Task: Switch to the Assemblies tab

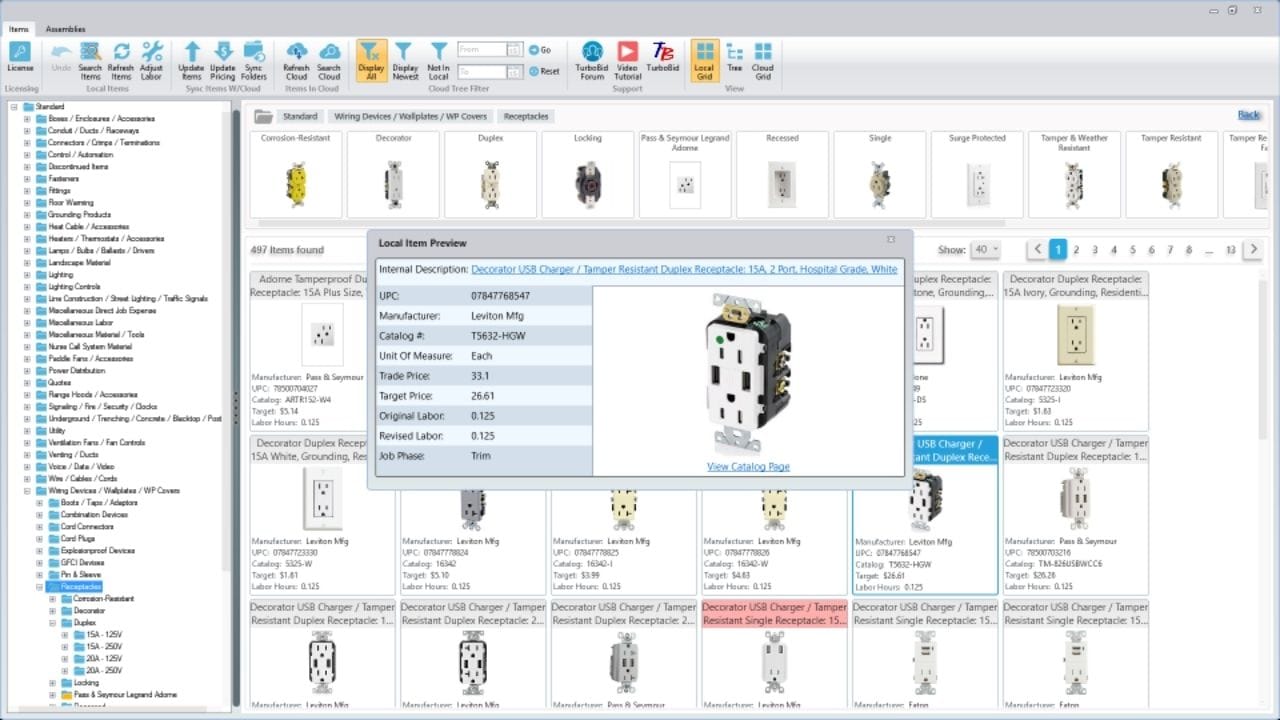Action: [64, 29]
